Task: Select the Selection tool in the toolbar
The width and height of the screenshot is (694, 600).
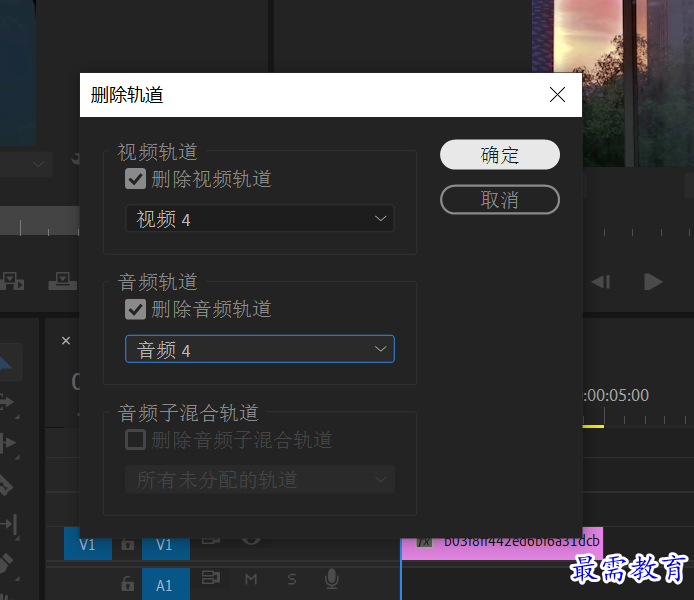Action: click(x=6, y=362)
